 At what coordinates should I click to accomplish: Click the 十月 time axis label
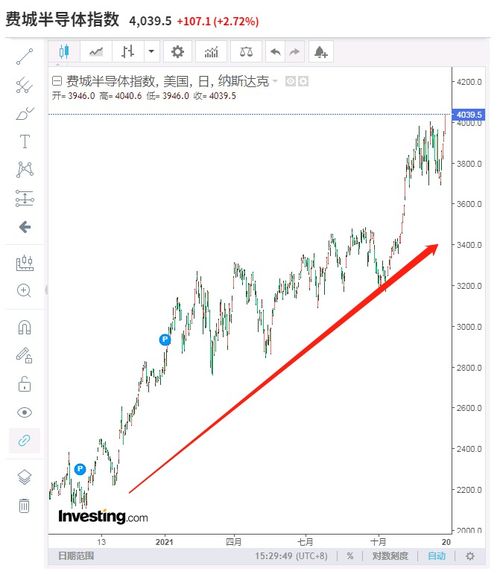(378, 542)
